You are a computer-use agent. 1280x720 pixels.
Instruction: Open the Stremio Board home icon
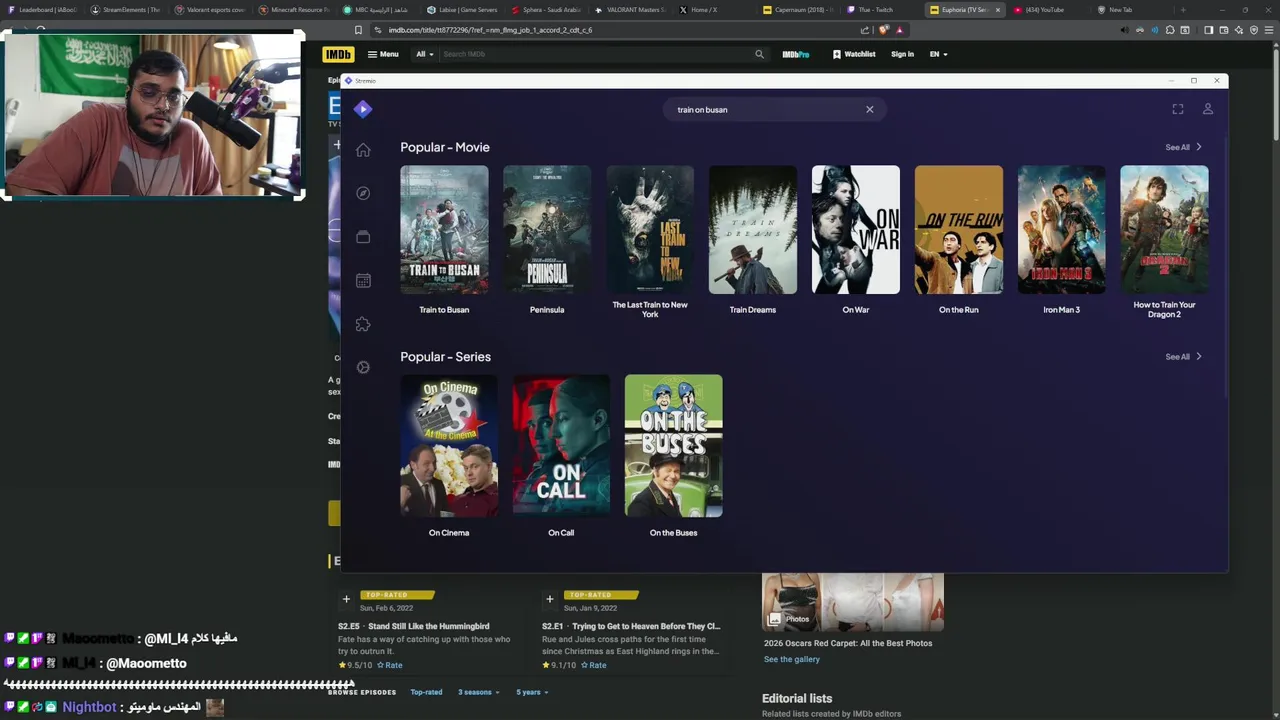click(x=363, y=150)
